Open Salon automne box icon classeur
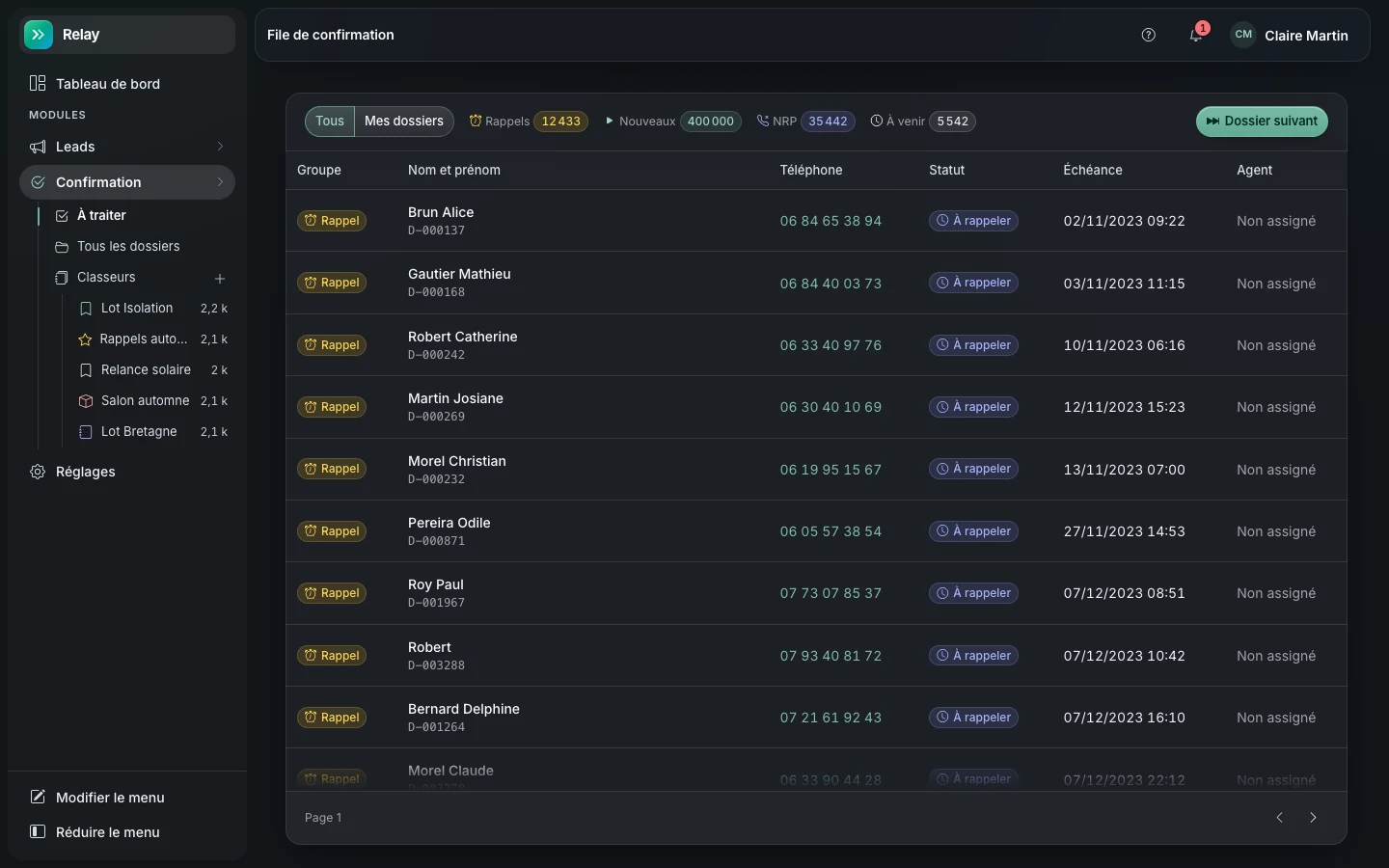Viewport: 1389px width, 868px height. click(x=152, y=401)
